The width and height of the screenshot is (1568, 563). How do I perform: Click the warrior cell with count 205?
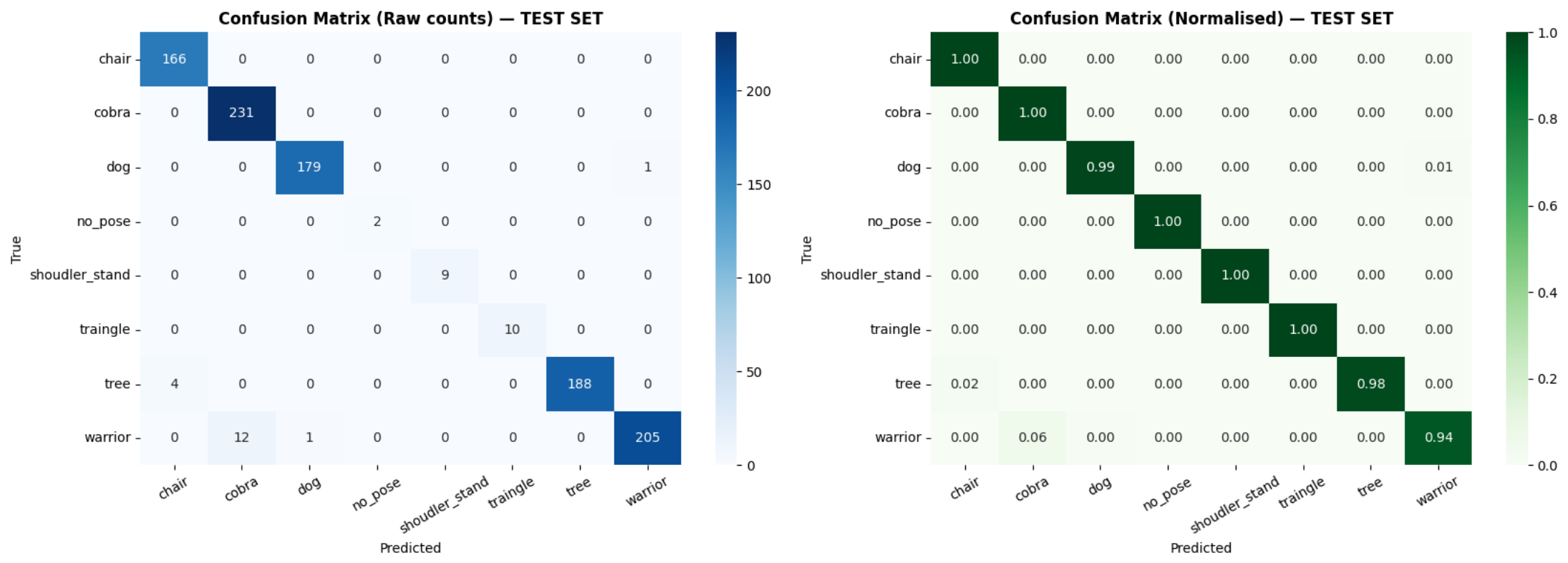tap(647, 438)
